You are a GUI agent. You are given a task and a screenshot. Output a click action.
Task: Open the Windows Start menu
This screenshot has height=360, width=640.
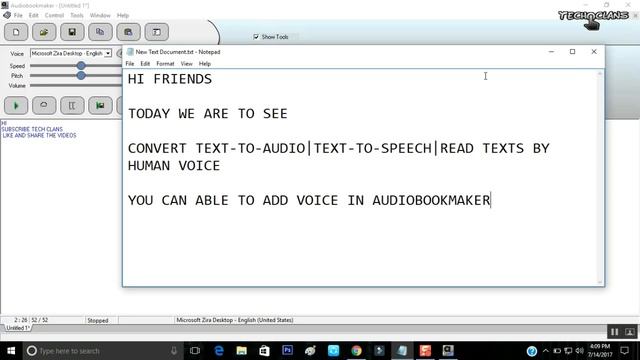(x=11, y=351)
